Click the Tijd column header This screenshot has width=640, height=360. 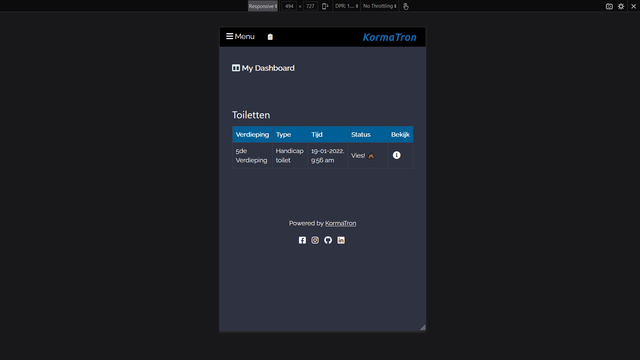[328, 134]
